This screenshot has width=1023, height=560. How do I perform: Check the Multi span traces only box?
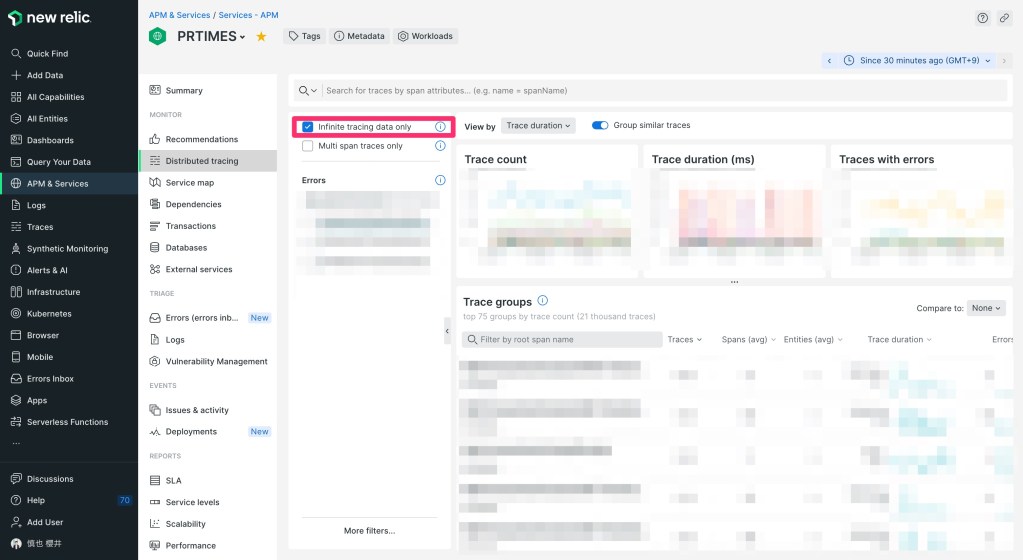(308, 146)
